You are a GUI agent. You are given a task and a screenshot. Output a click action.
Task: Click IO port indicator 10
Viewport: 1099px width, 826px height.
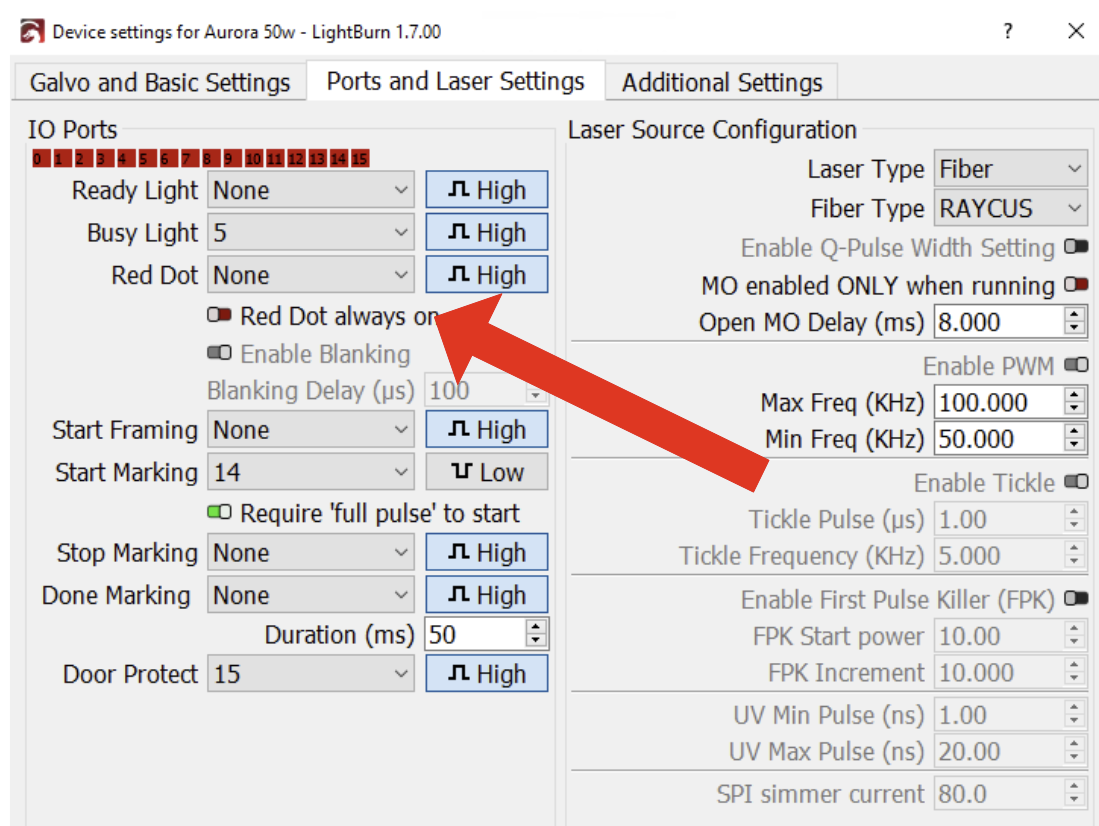(x=253, y=158)
